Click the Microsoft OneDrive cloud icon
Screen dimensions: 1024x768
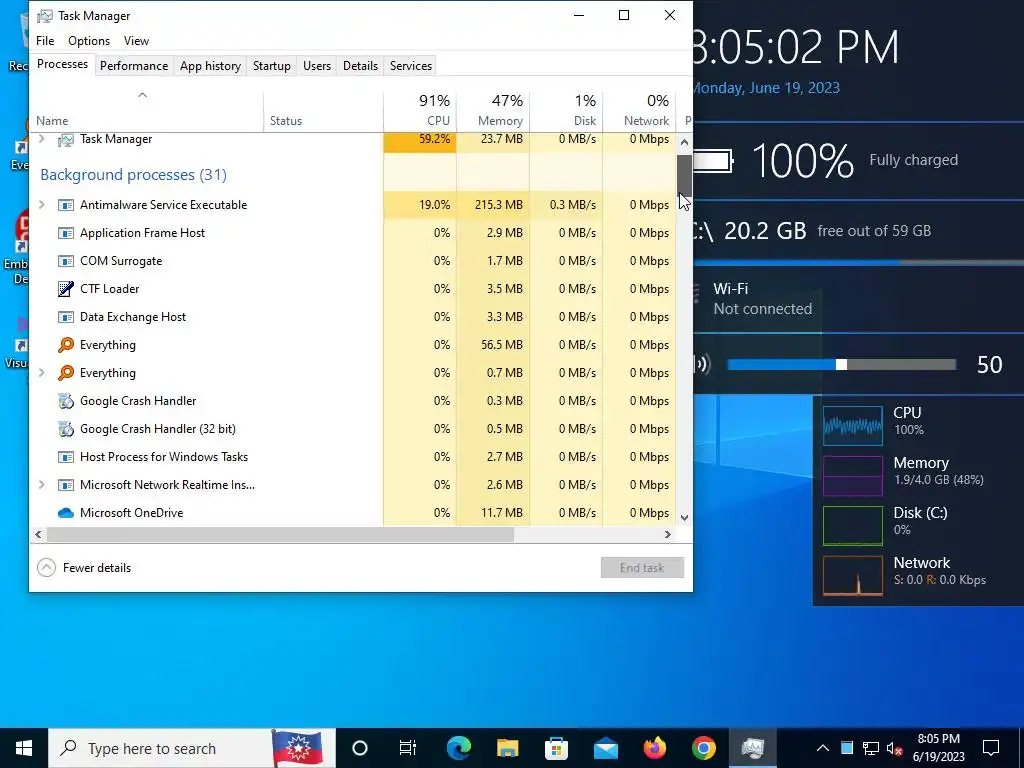click(x=65, y=513)
